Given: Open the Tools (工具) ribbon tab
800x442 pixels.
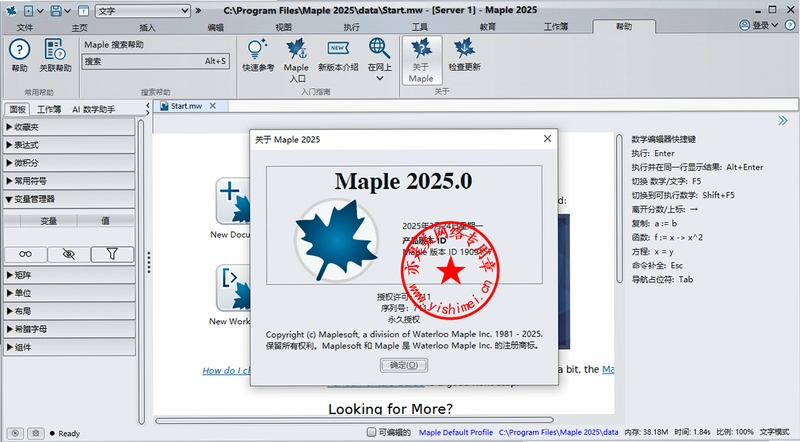Looking at the screenshot, I should click(x=419, y=27).
